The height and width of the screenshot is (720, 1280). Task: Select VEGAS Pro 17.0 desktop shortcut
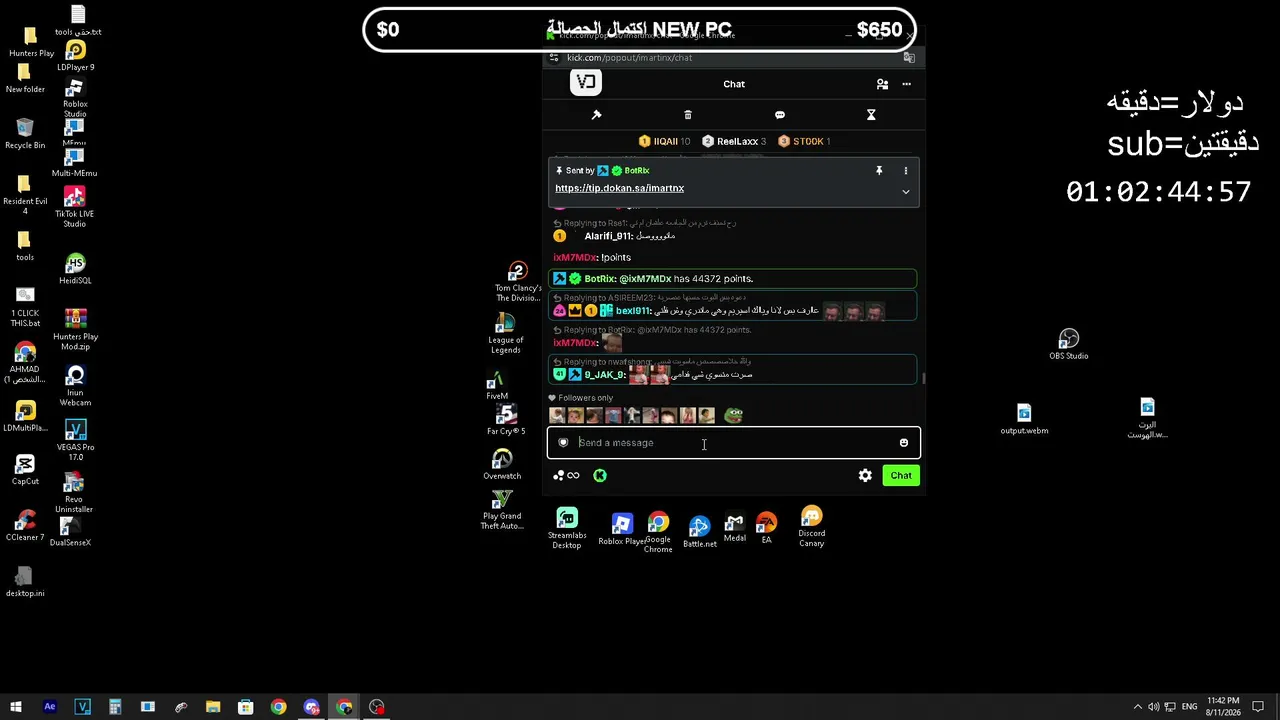75,441
